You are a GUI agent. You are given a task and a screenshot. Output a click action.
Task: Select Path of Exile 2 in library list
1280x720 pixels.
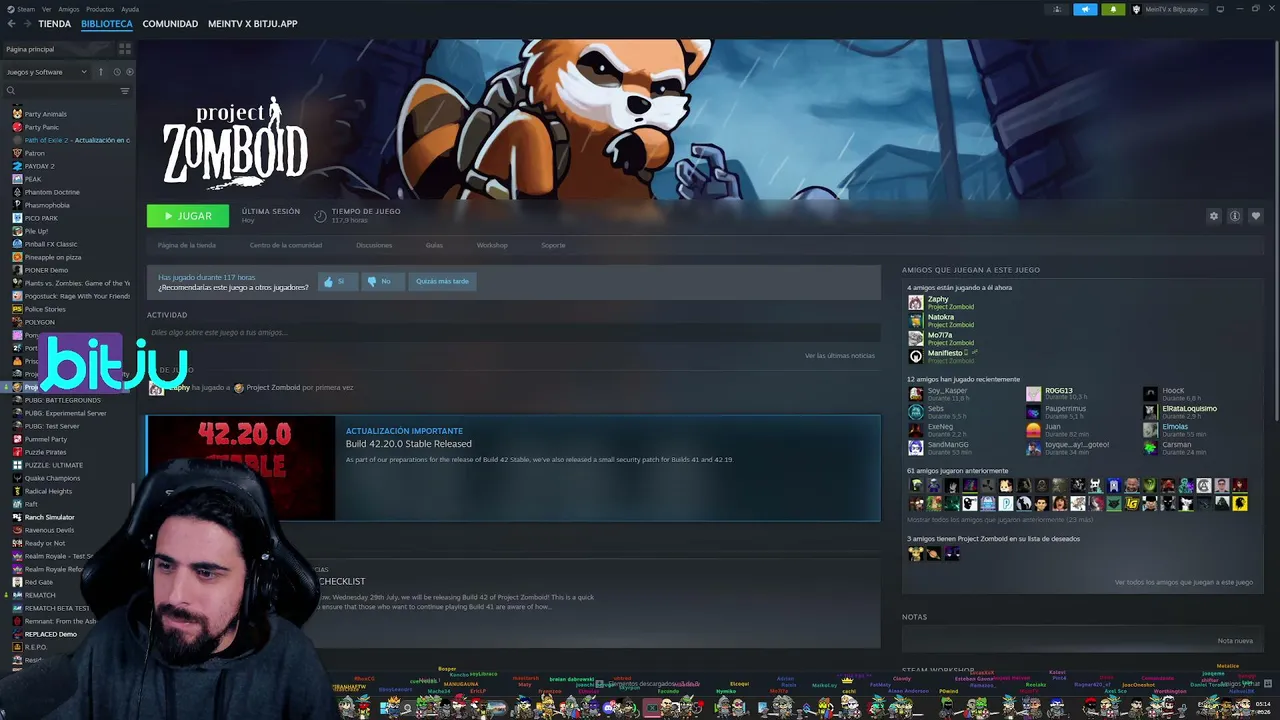(x=77, y=140)
